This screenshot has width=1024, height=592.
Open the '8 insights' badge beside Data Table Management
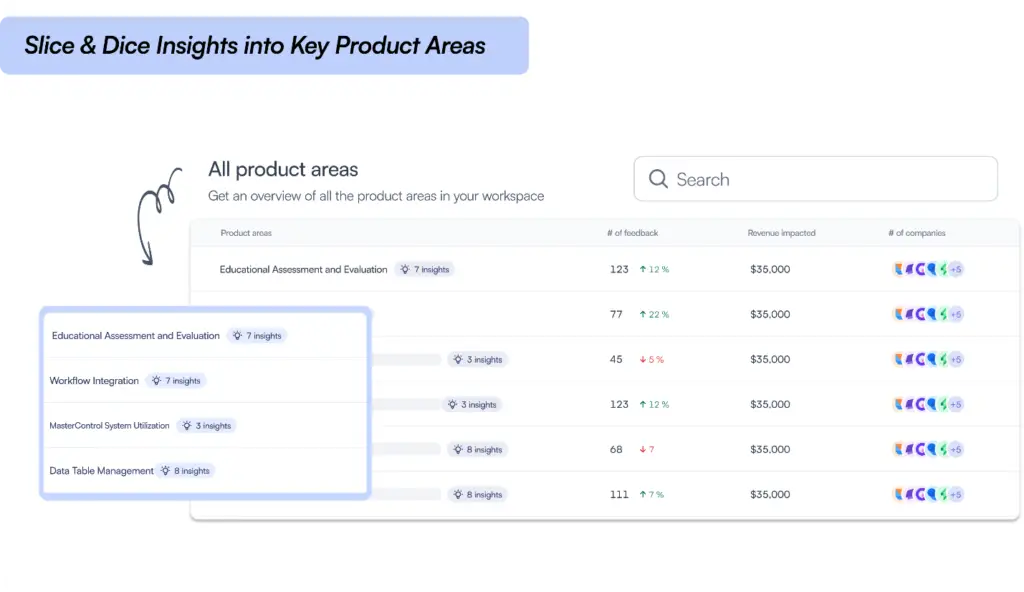[x=186, y=471]
